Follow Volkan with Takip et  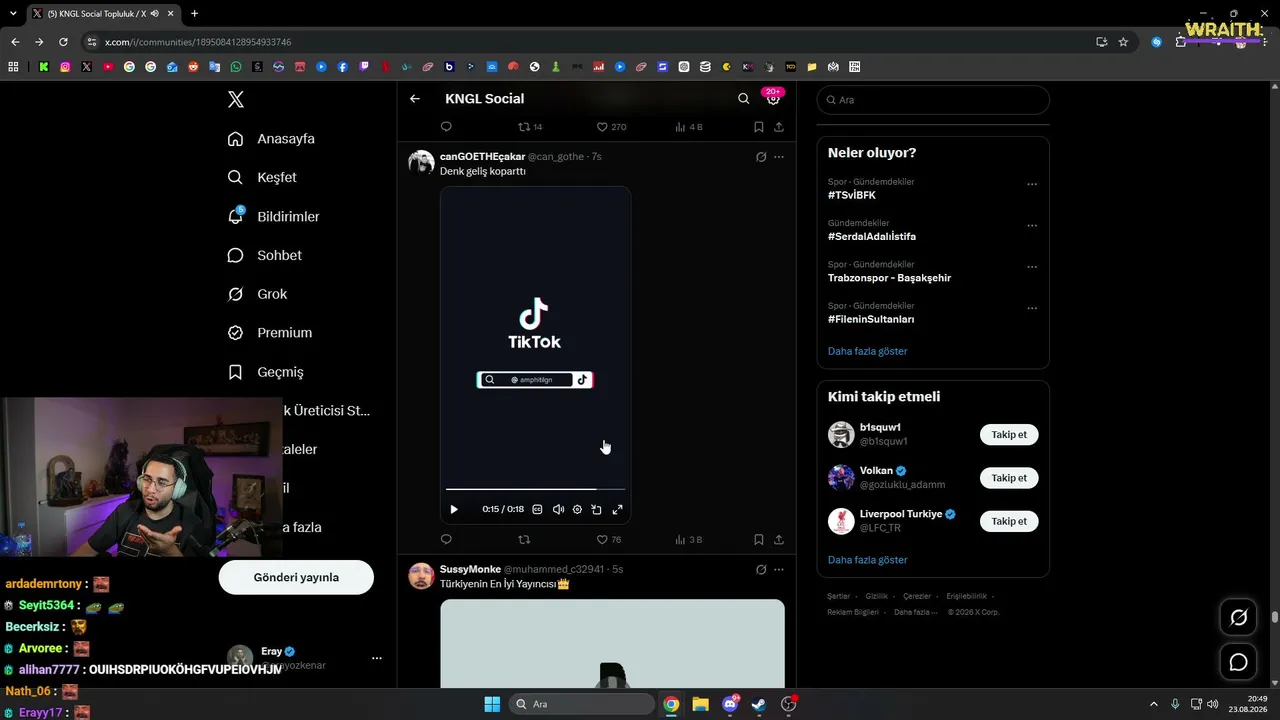[1009, 478]
